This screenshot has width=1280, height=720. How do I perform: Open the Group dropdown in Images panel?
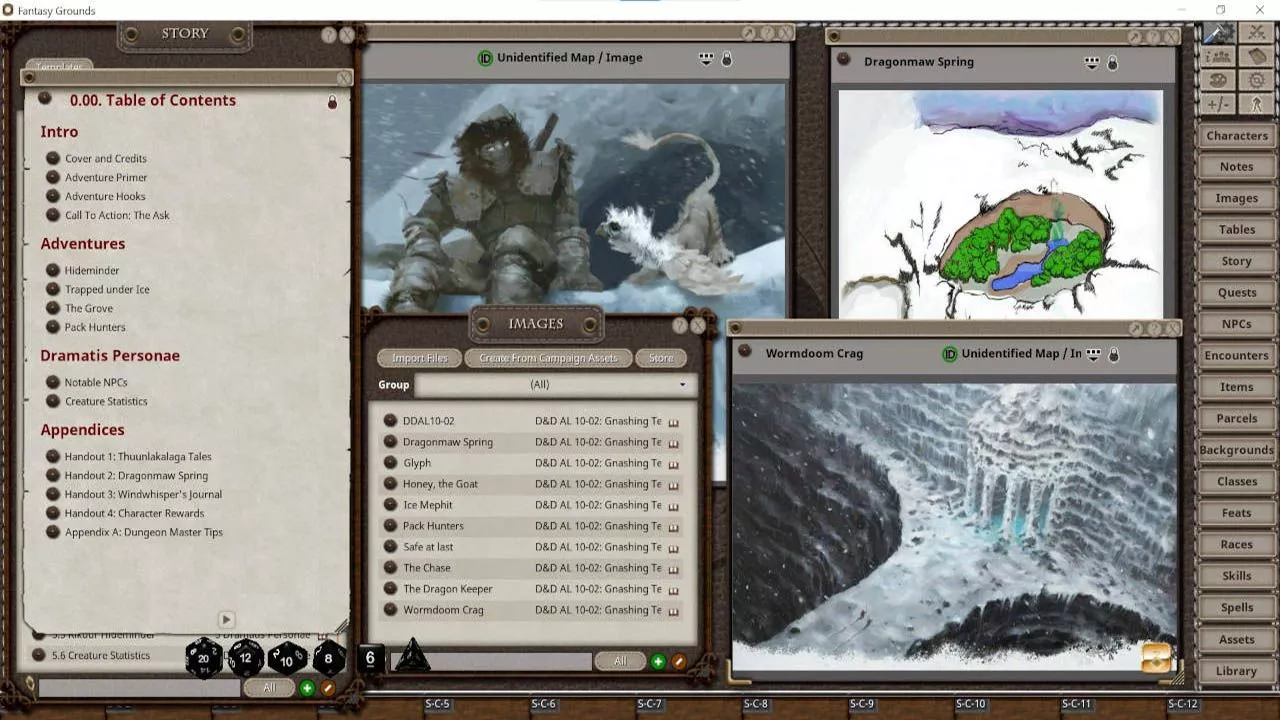click(x=555, y=384)
